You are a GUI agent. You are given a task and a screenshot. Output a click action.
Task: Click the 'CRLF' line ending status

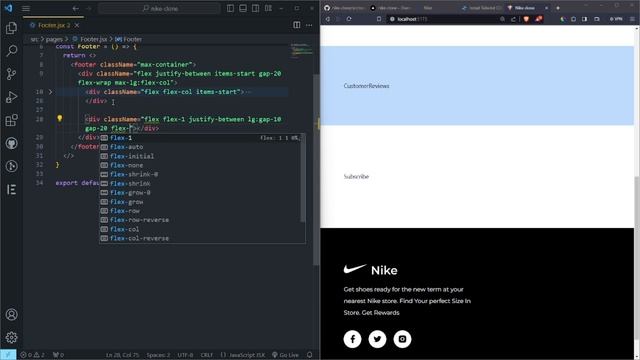[x=207, y=355]
